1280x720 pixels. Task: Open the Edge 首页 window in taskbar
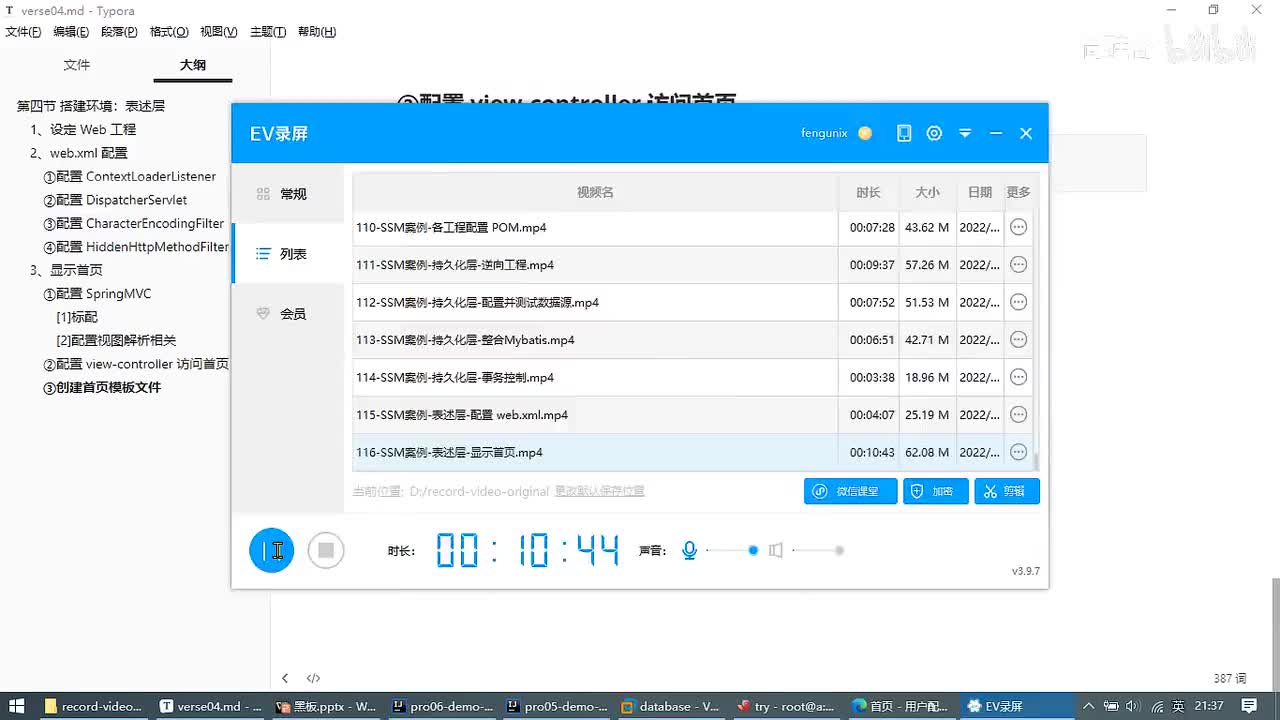coord(900,706)
